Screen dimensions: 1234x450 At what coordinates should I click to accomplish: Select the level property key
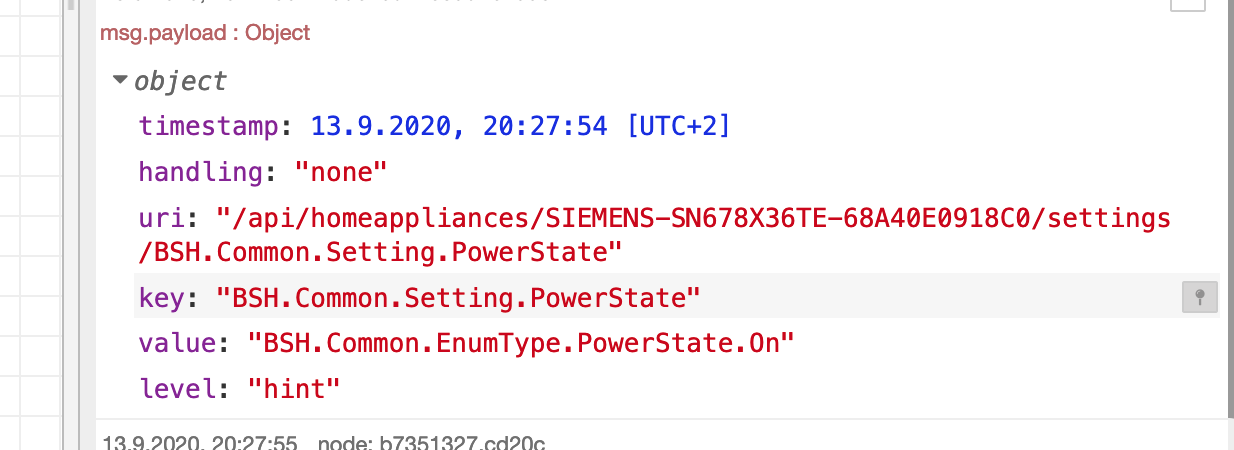(177, 388)
